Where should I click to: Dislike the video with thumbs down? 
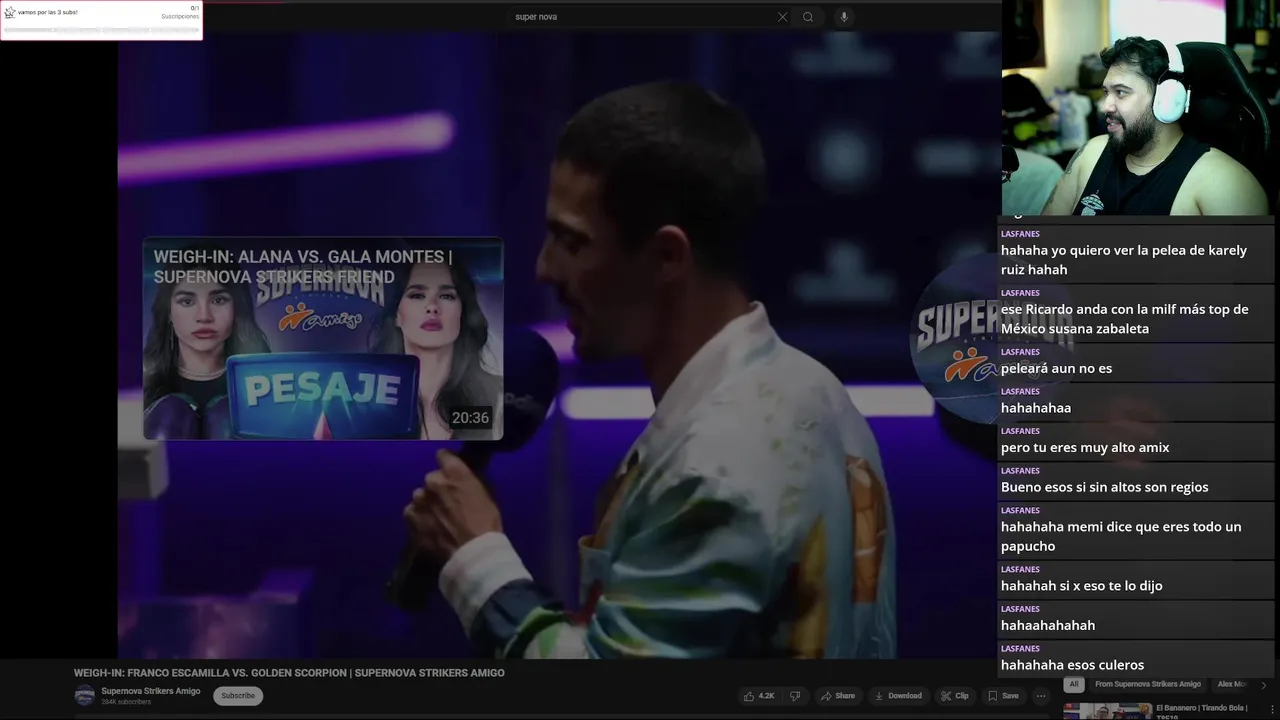795,696
